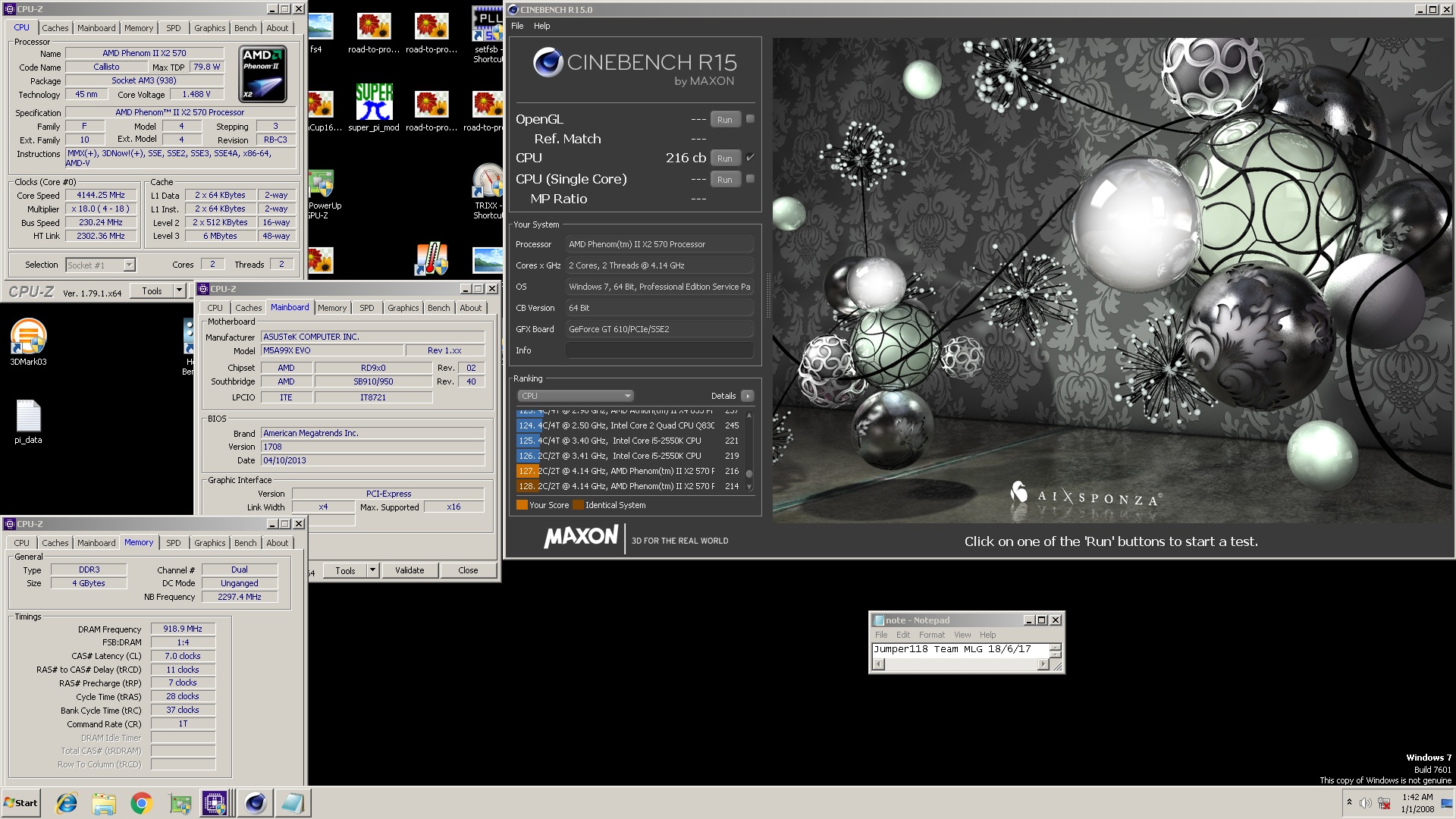Click the Identical System legend swatch
Image resolution: width=1456 pixels, height=819 pixels.
coord(578,505)
